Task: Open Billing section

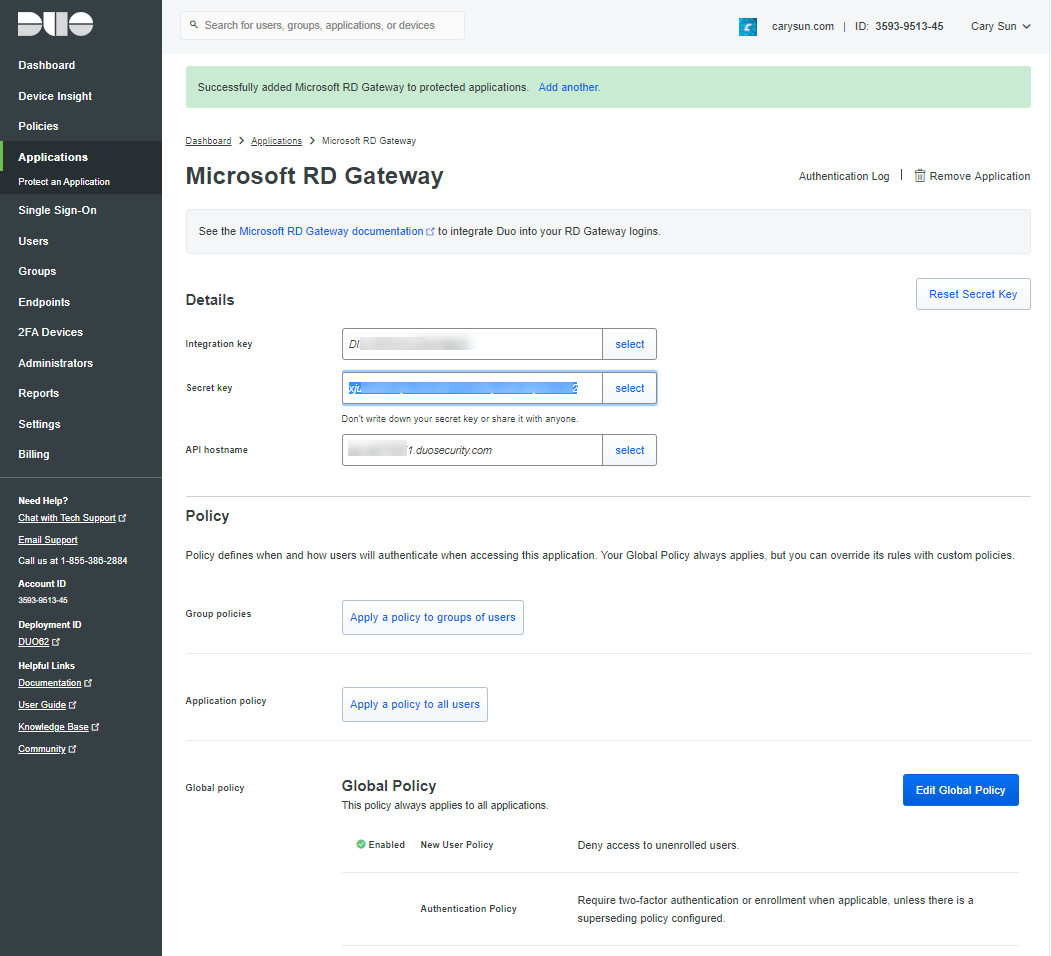Action: point(34,455)
